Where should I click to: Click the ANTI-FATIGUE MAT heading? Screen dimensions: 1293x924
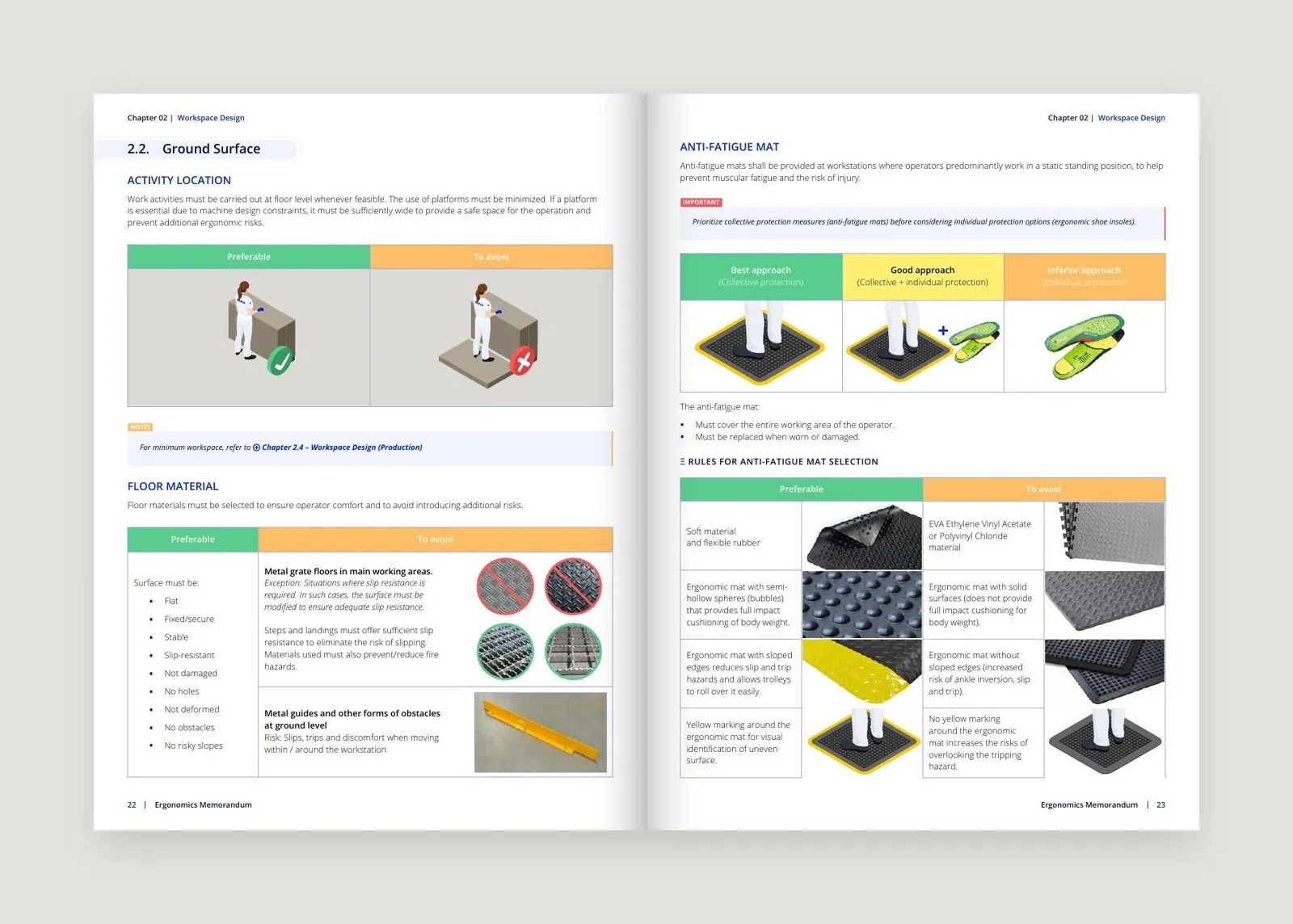tap(729, 147)
